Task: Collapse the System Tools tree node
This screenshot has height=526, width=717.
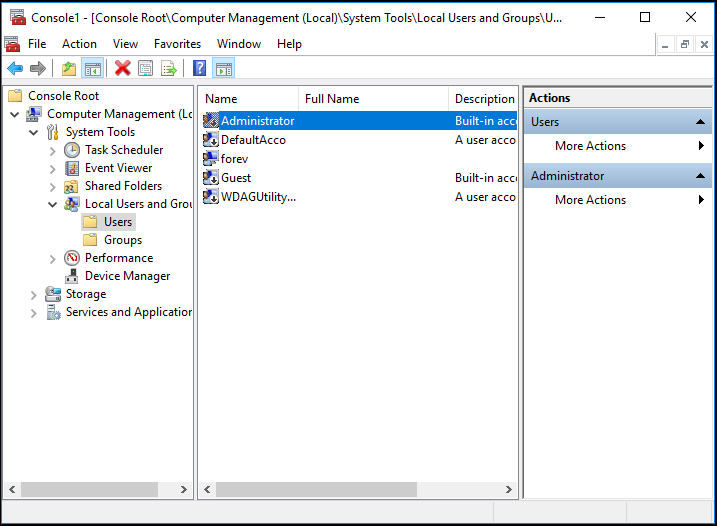Action: point(34,133)
